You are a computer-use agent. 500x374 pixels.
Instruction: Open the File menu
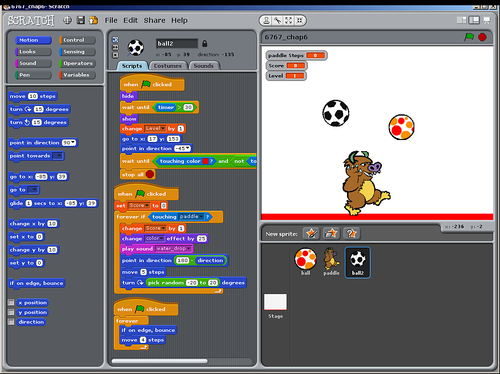pyautogui.click(x=111, y=20)
